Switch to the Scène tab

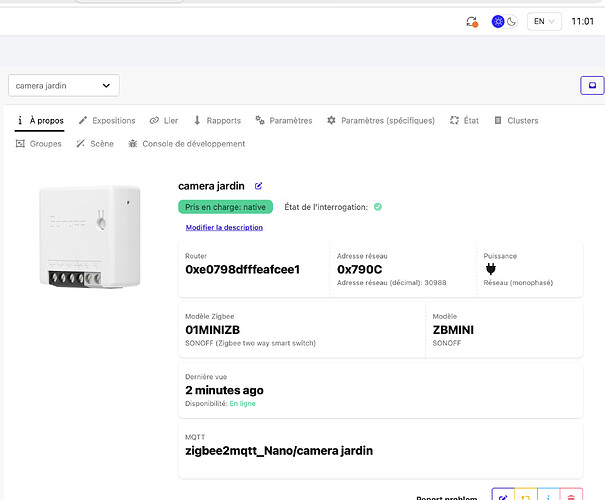click(x=95, y=144)
